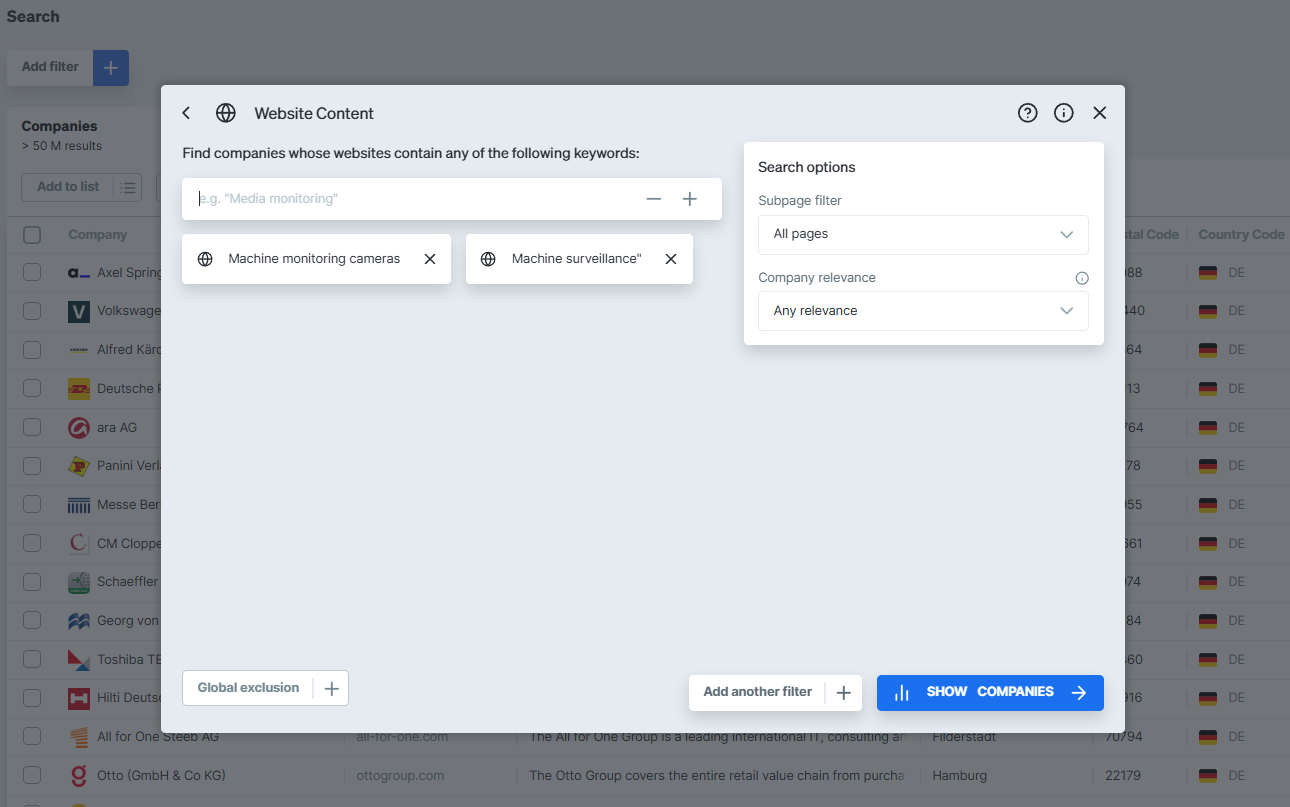Open the help icon in the dialog header
This screenshot has height=807, width=1290.
click(x=1027, y=113)
